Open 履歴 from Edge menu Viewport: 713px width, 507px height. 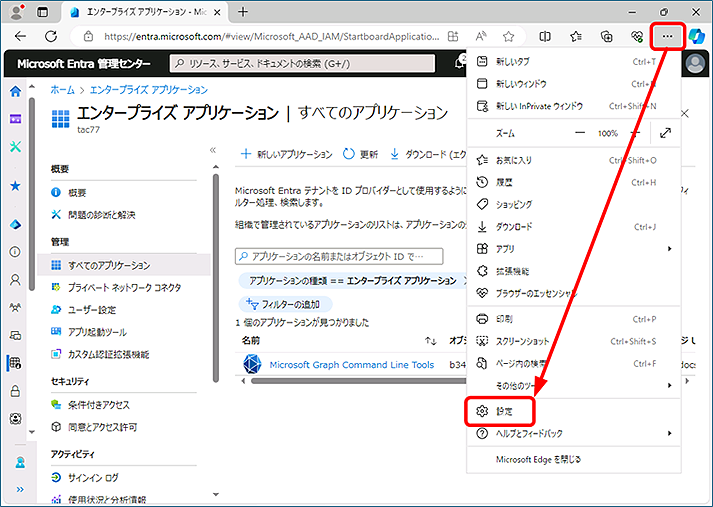(573, 182)
